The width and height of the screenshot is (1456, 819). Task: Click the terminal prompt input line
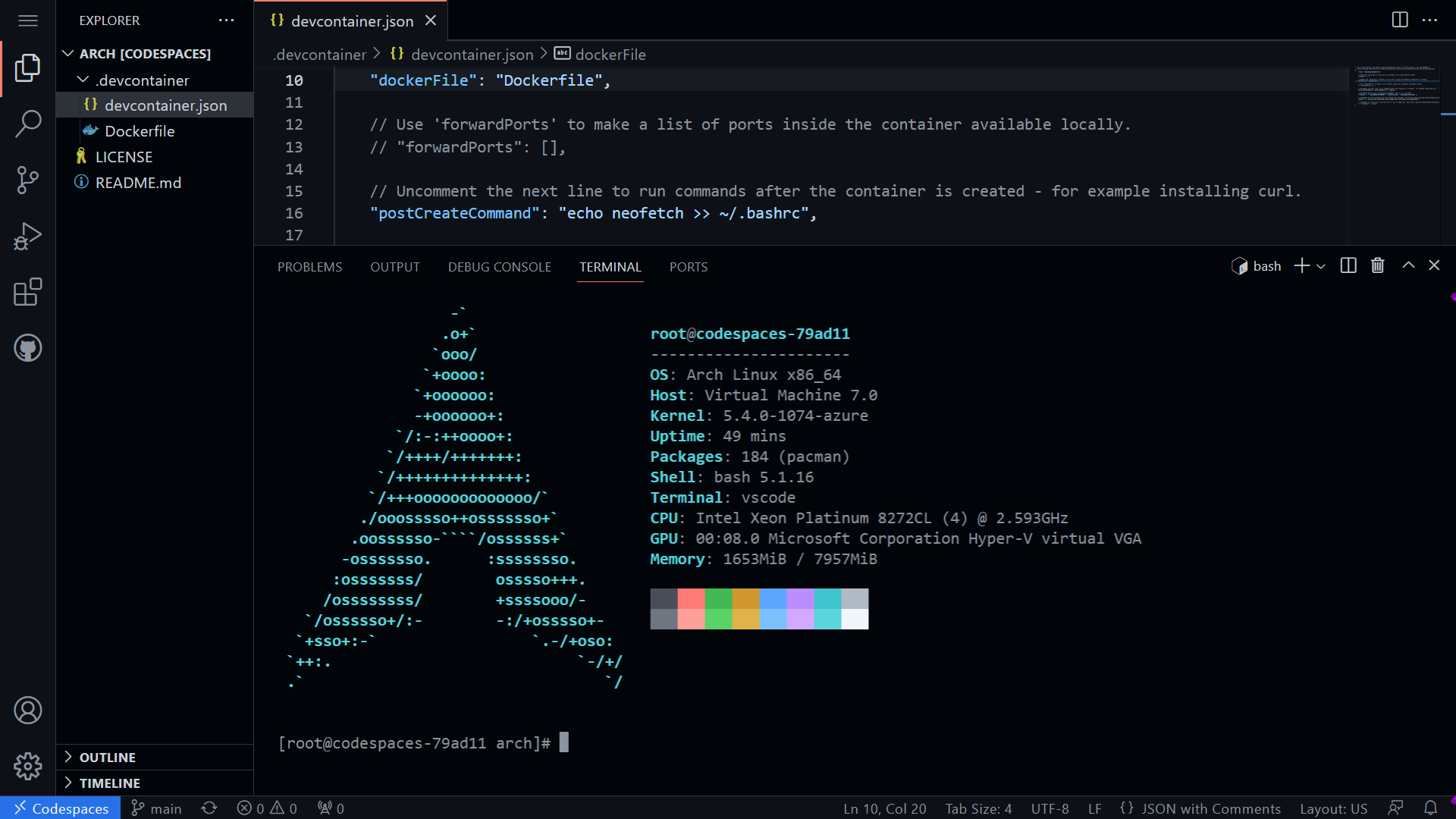coord(424,743)
